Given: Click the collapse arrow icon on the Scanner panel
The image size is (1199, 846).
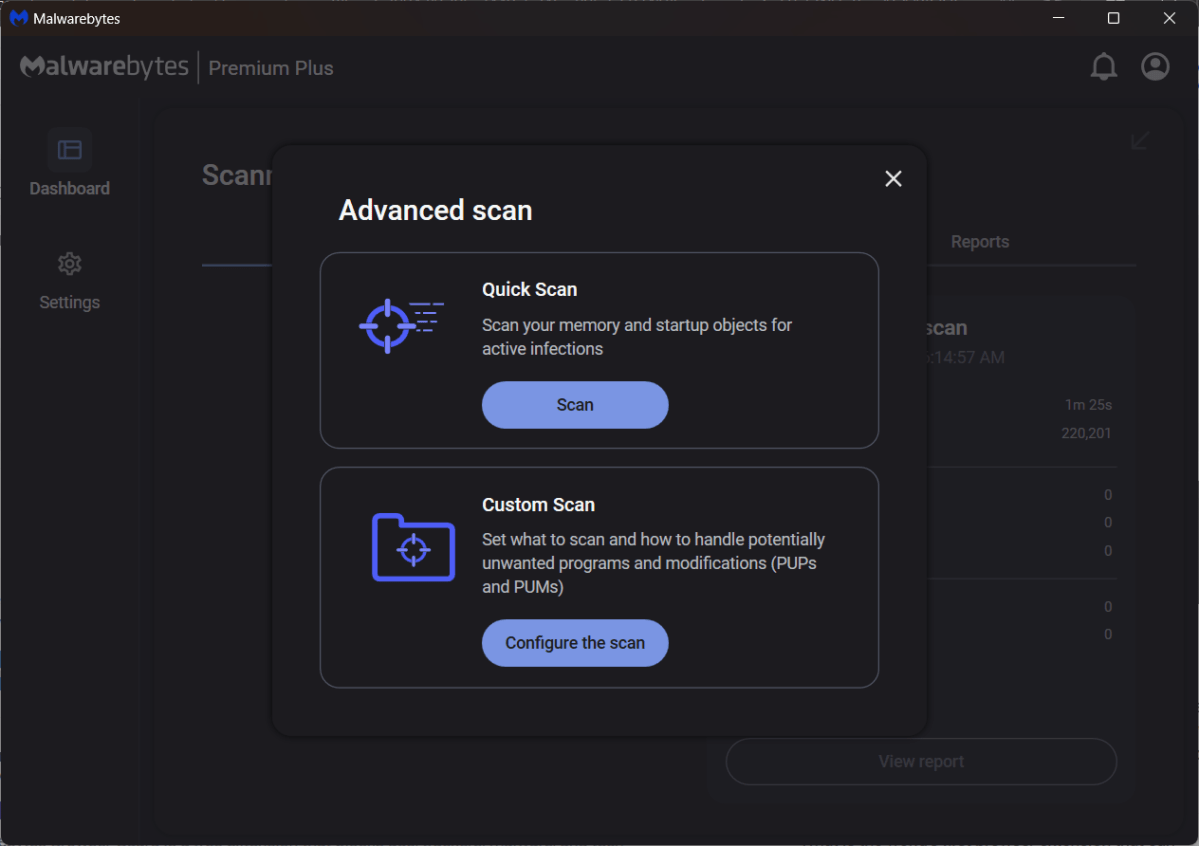Looking at the screenshot, I should [x=1139, y=140].
